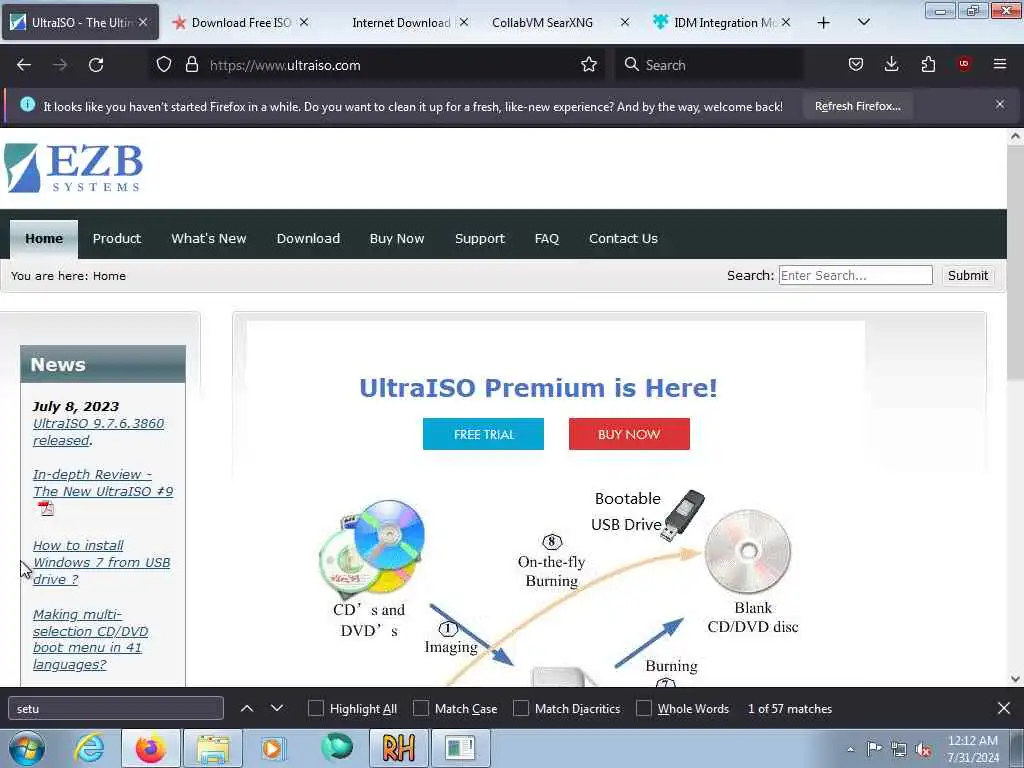
Task: Open Windows Explorer from the taskbar
Action: click(x=213, y=748)
